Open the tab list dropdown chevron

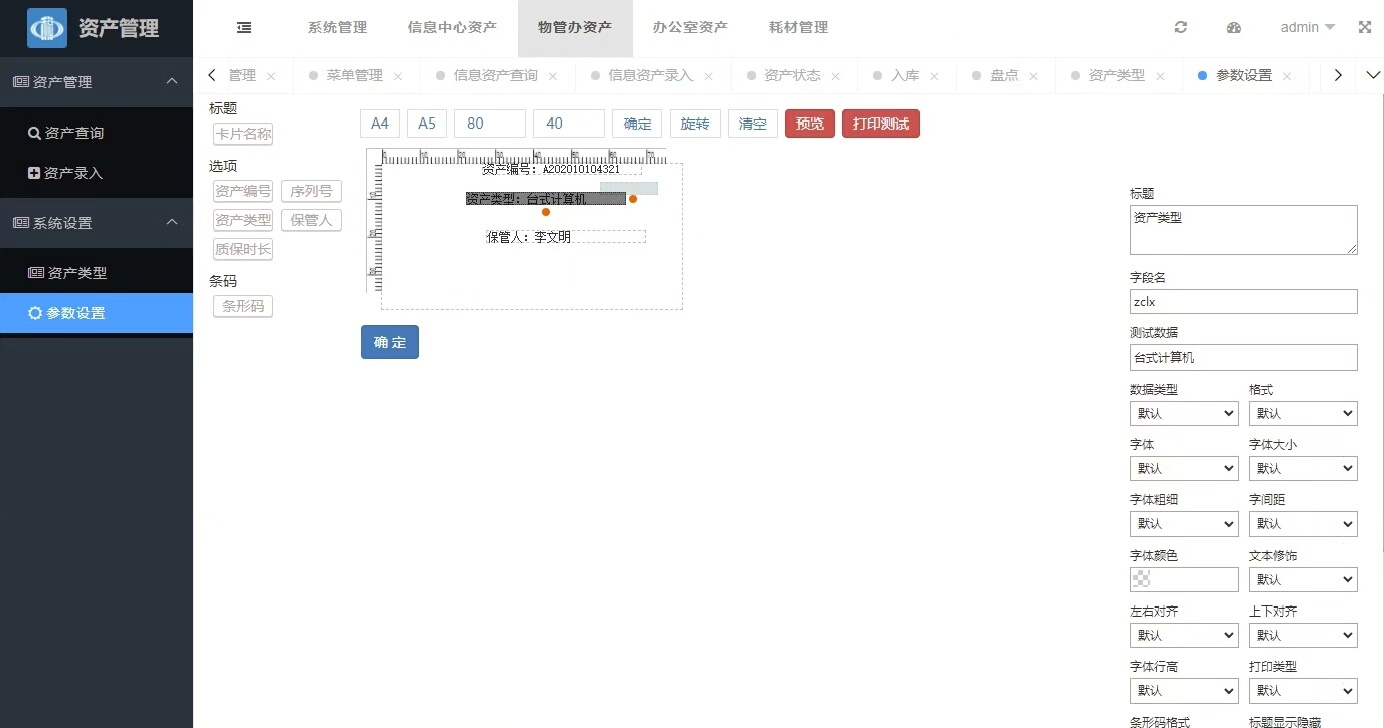pyautogui.click(x=1372, y=75)
